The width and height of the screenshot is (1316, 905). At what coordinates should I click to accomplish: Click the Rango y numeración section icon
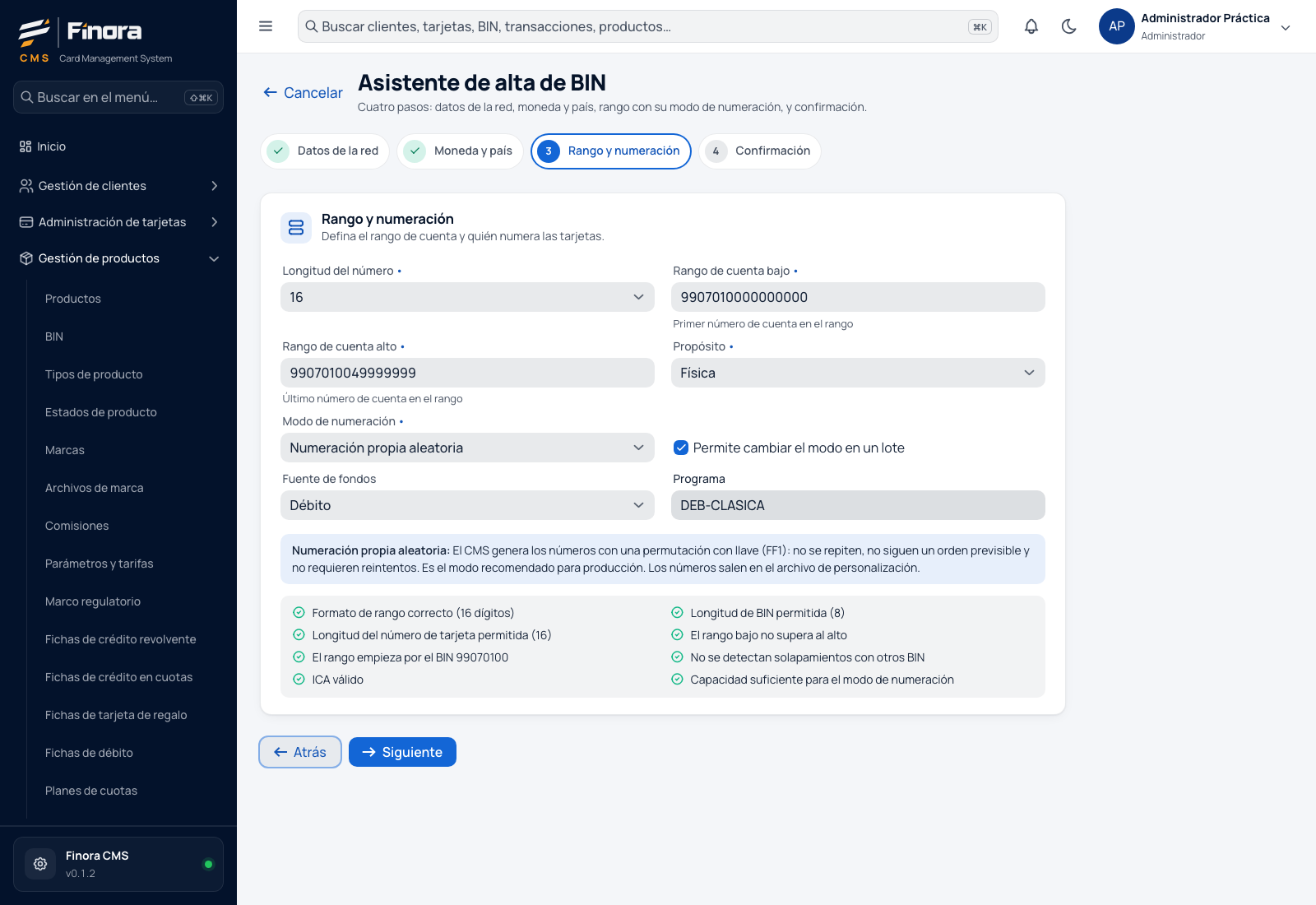(296, 228)
